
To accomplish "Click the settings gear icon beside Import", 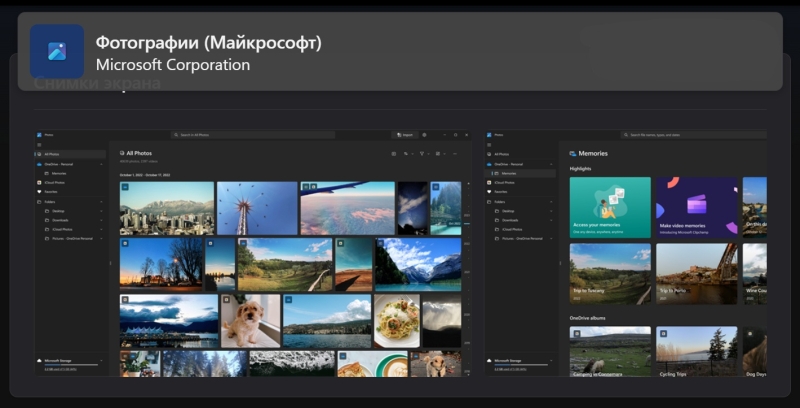I will coord(424,134).
